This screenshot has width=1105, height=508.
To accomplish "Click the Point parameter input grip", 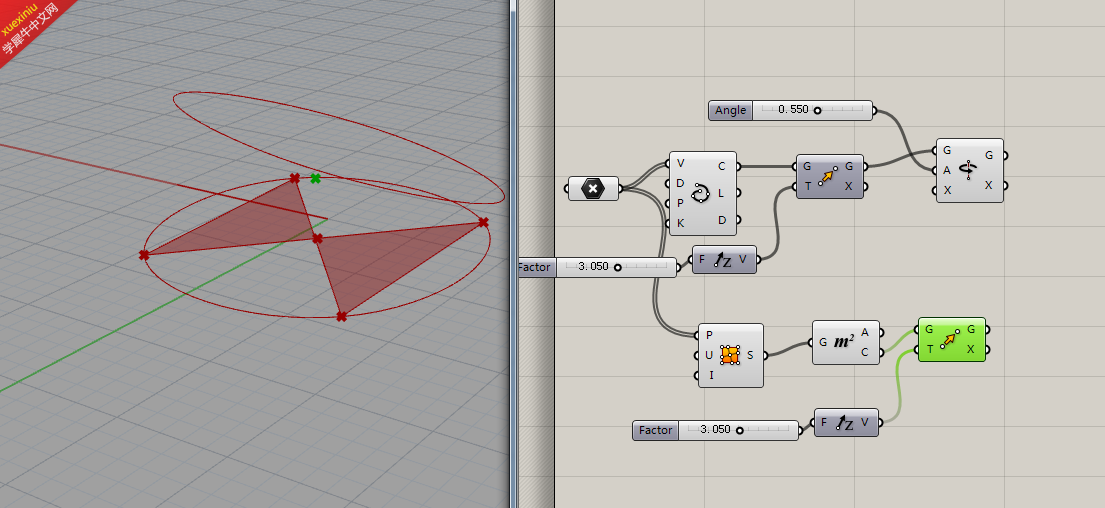I will (567, 189).
